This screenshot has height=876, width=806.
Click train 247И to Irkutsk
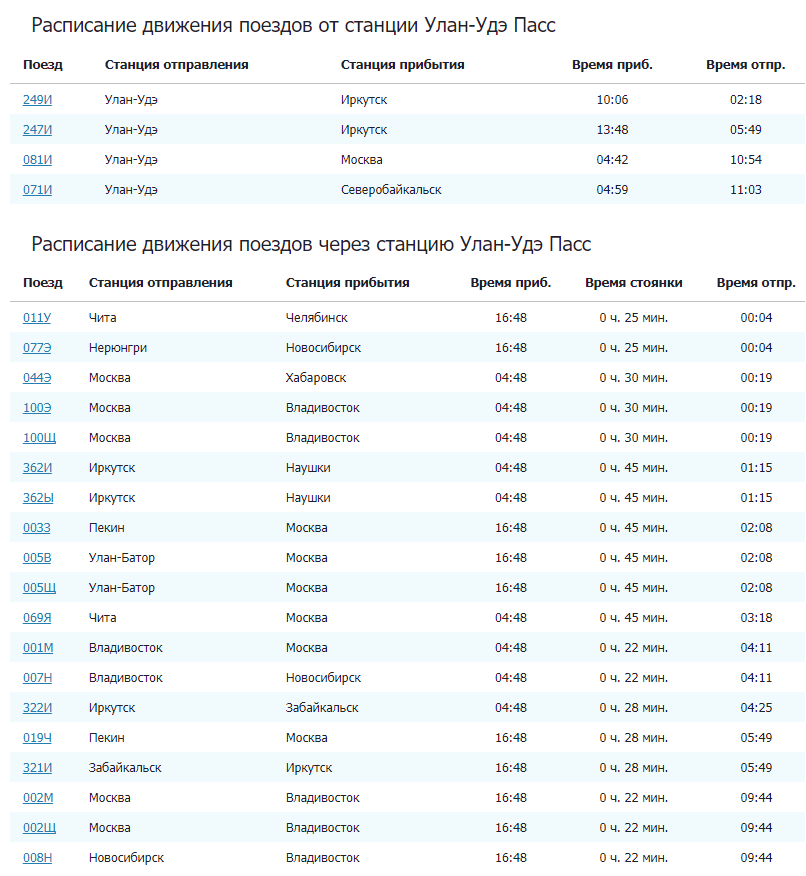pyautogui.click(x=37, y=130)
